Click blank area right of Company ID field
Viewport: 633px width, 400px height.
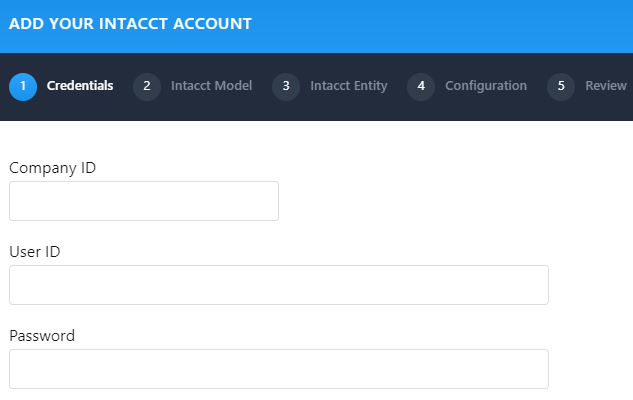(450, 200)
